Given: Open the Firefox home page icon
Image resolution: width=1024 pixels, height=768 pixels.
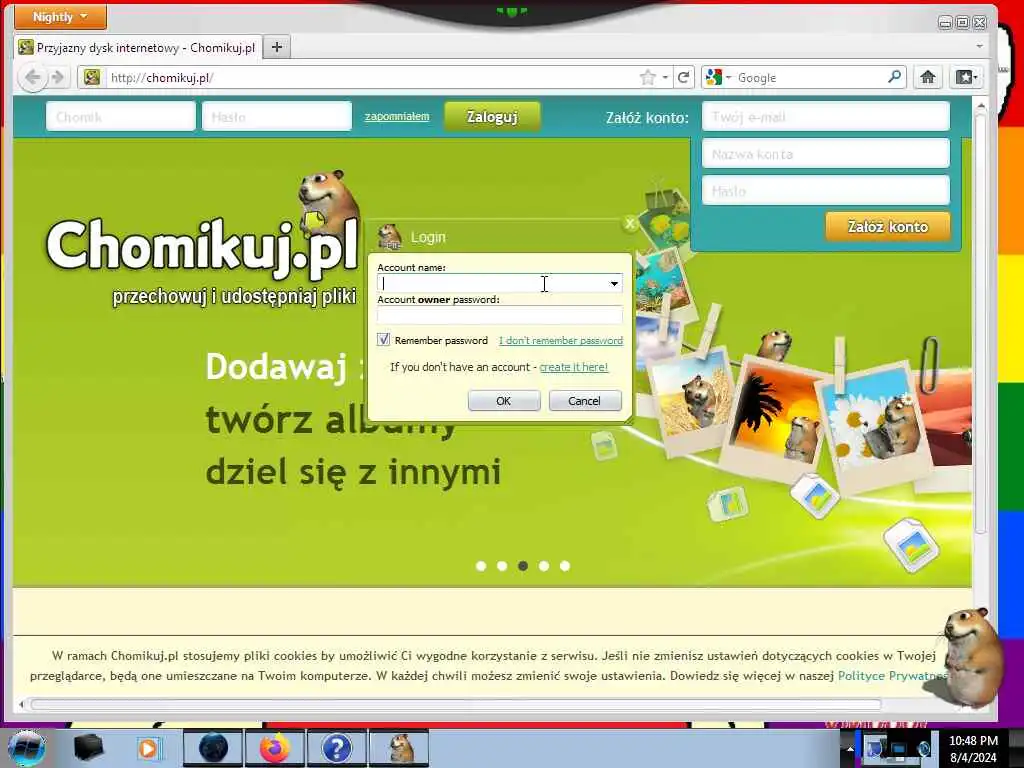Looking at the screenshot, I should [x=927, y=77].
